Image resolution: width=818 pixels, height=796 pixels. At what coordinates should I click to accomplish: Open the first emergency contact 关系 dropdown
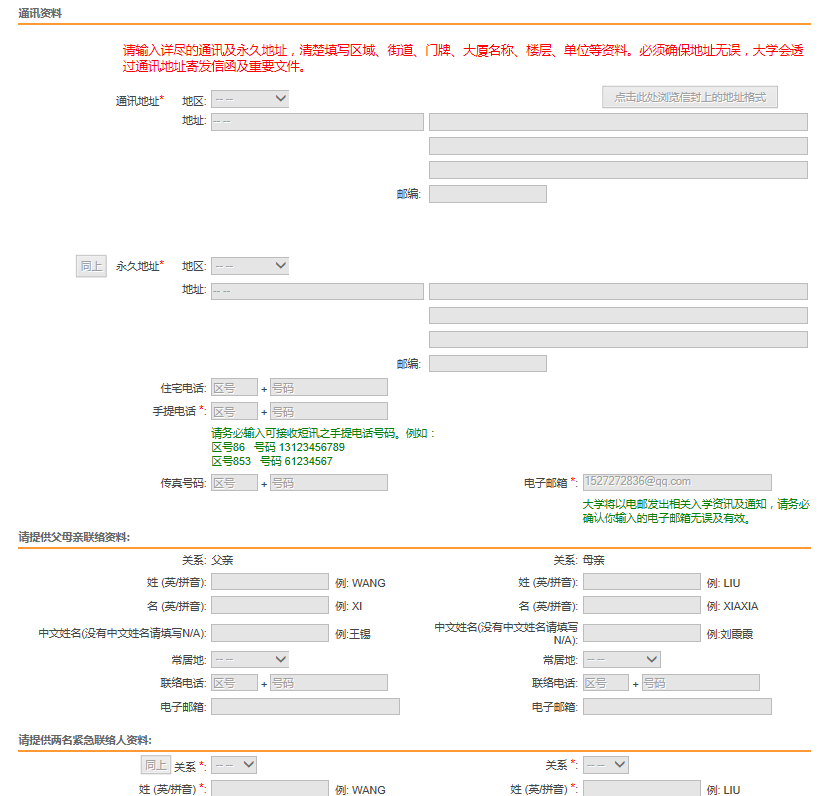tap(234, 763)
